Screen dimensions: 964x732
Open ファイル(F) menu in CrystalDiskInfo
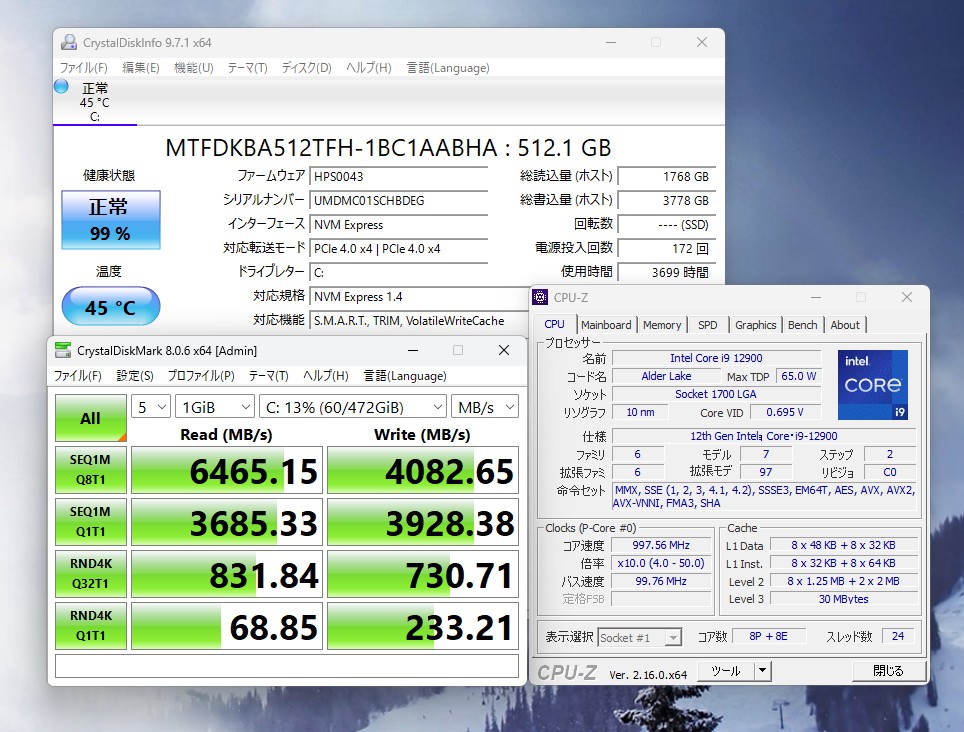(x=84, y=68)
